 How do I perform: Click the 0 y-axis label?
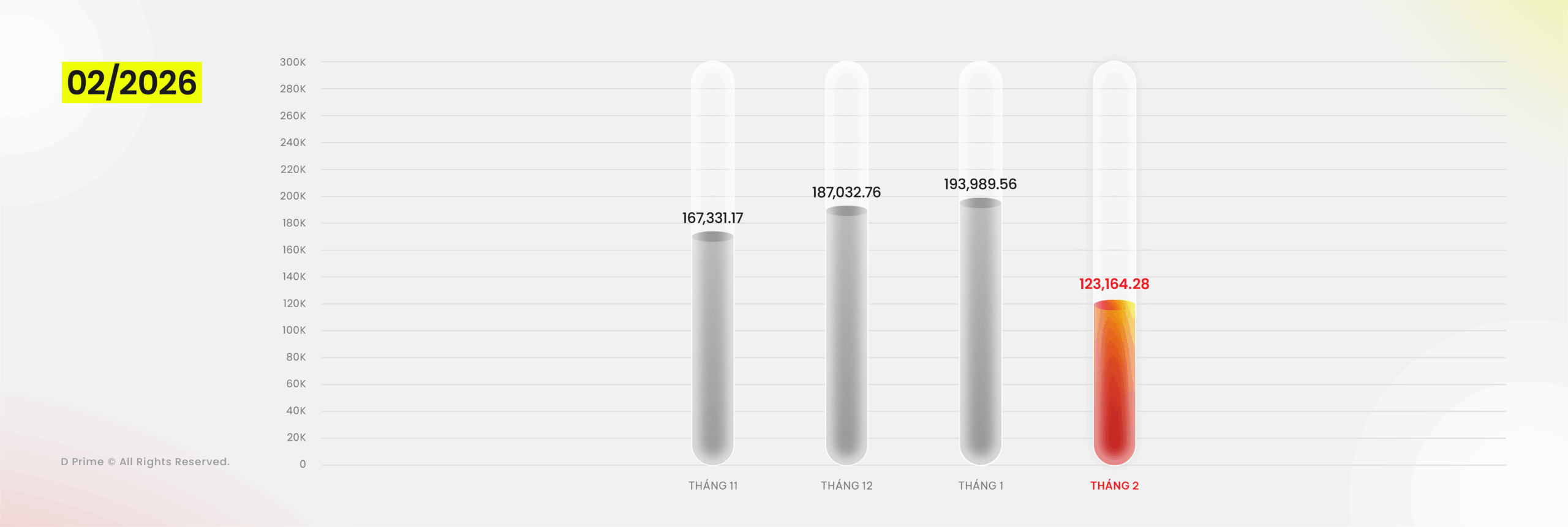[303, 464]
